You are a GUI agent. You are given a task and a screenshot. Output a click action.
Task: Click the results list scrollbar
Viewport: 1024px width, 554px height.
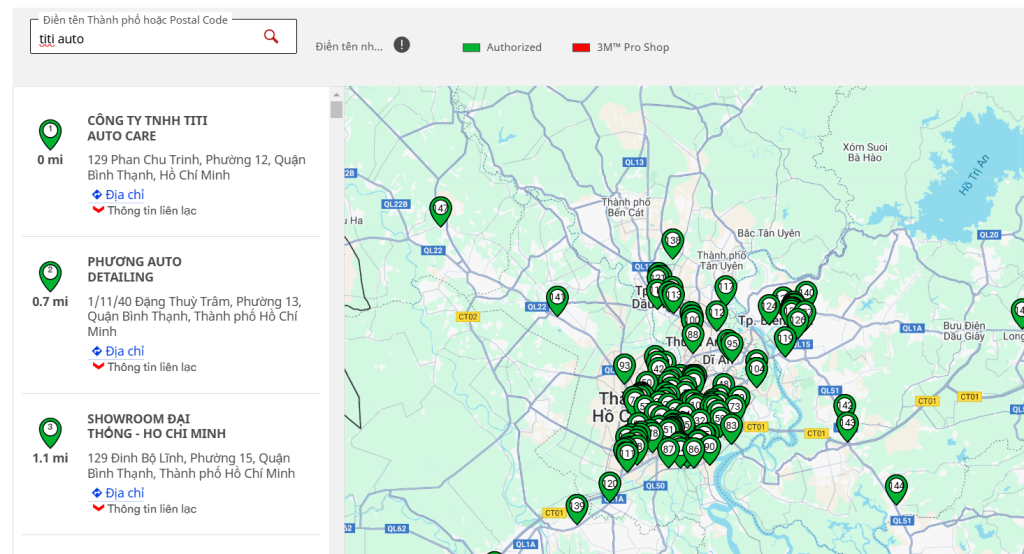[336, 300]
